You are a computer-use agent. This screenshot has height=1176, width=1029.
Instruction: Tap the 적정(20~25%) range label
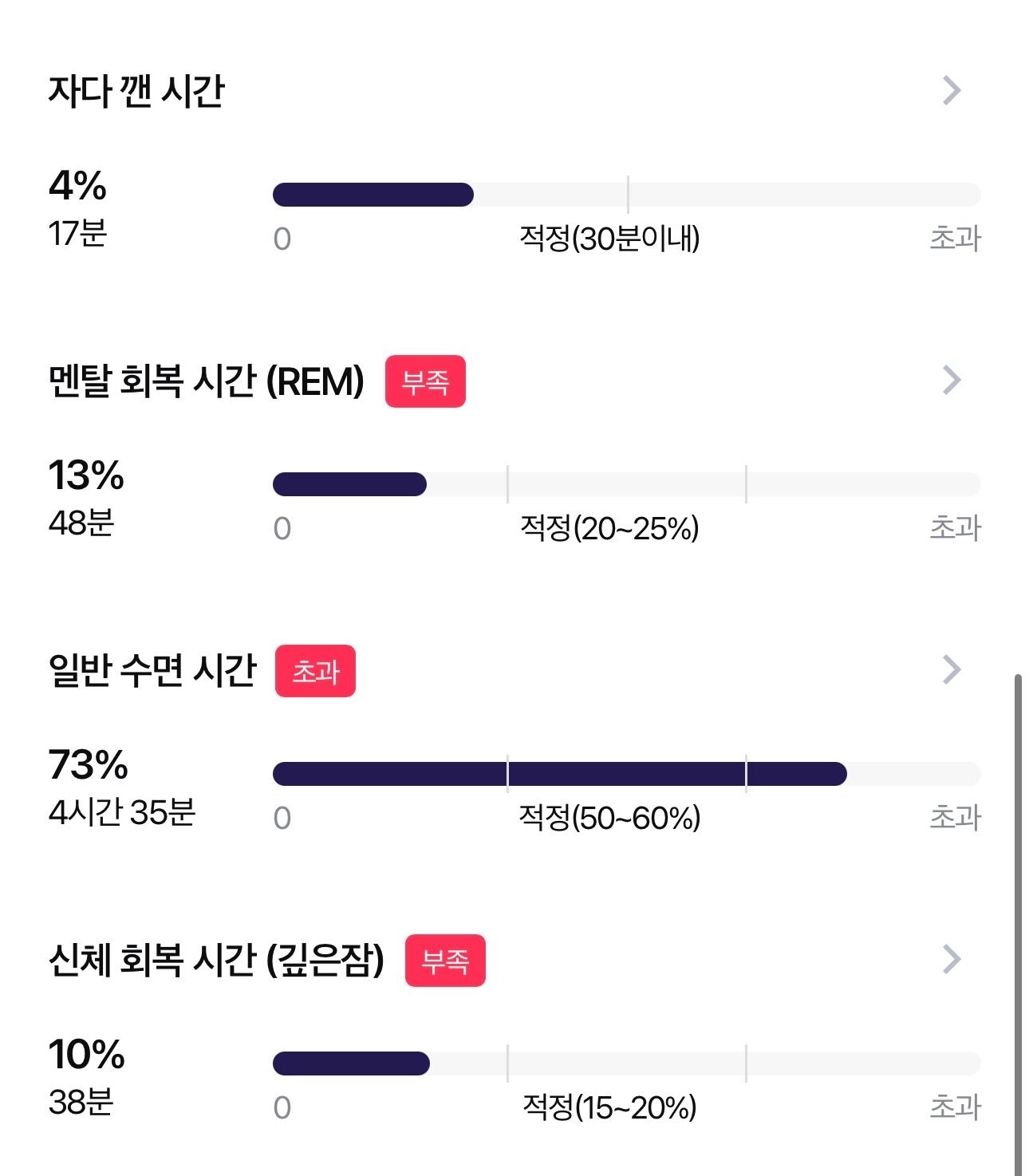[609, 528]
